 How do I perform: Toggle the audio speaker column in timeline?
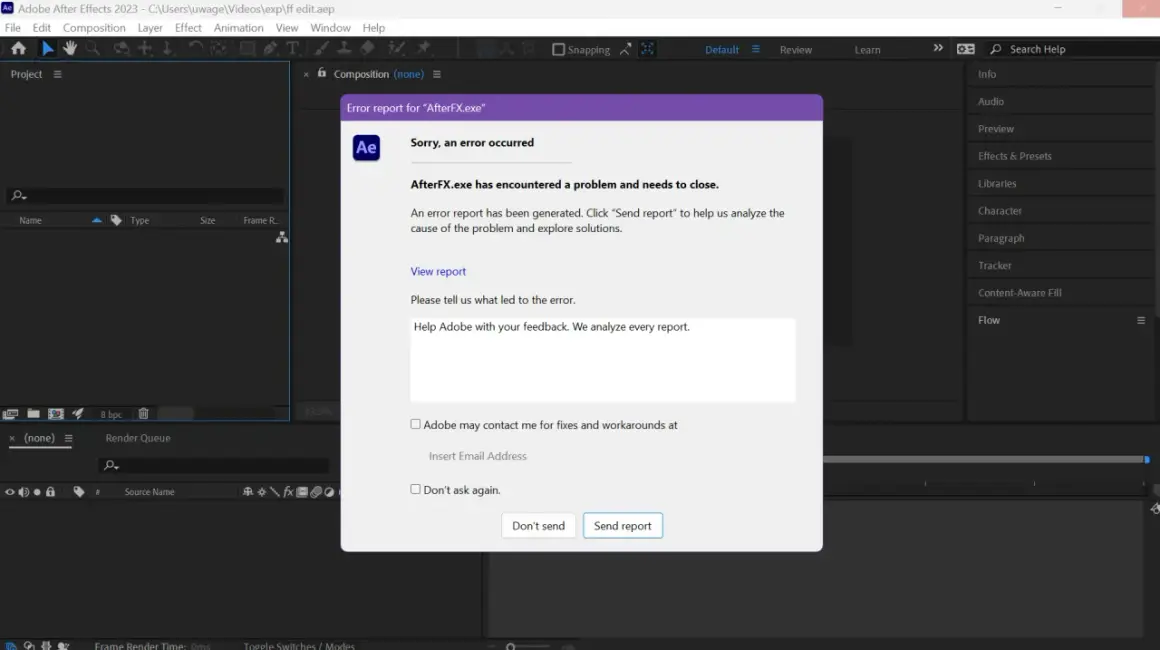click(x=24, y=492)
